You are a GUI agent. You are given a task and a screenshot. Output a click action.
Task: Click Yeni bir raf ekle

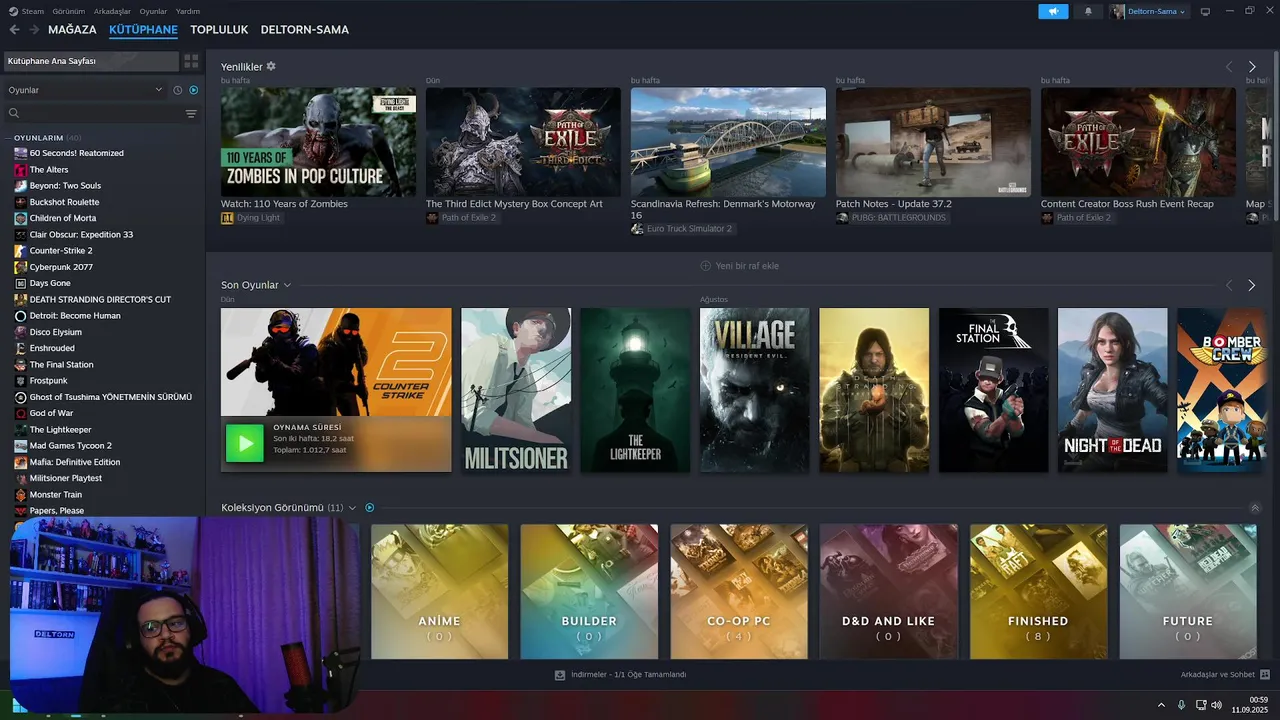pyautogui.click(x=739, y=266)
